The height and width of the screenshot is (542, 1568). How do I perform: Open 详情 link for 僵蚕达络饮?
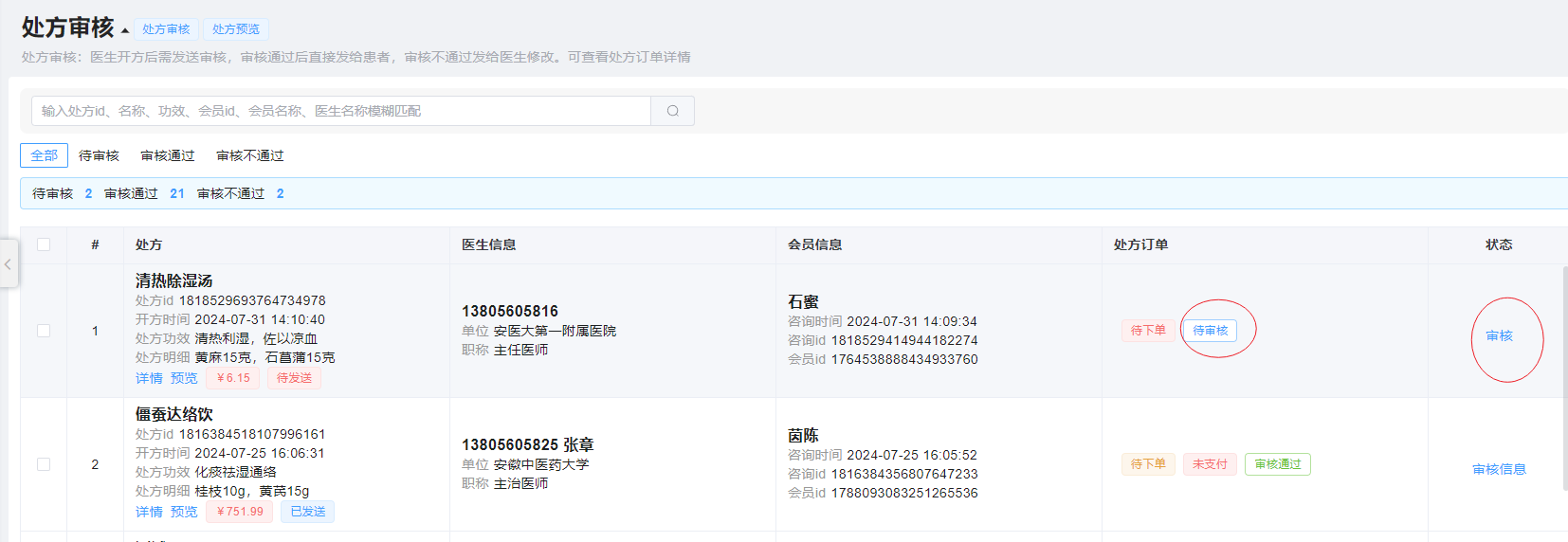pyautogui.click(x=149, y=512)
